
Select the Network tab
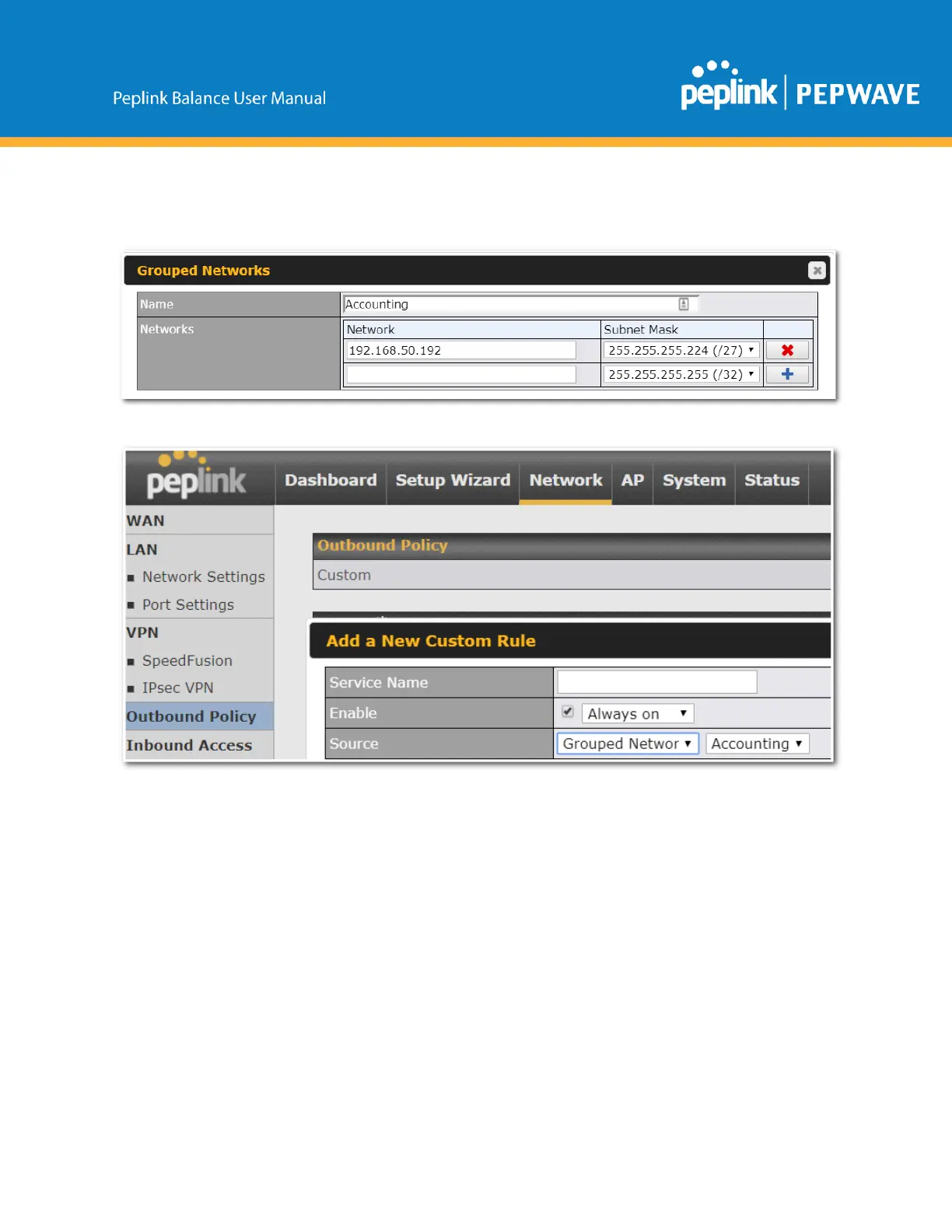(565, 480)
